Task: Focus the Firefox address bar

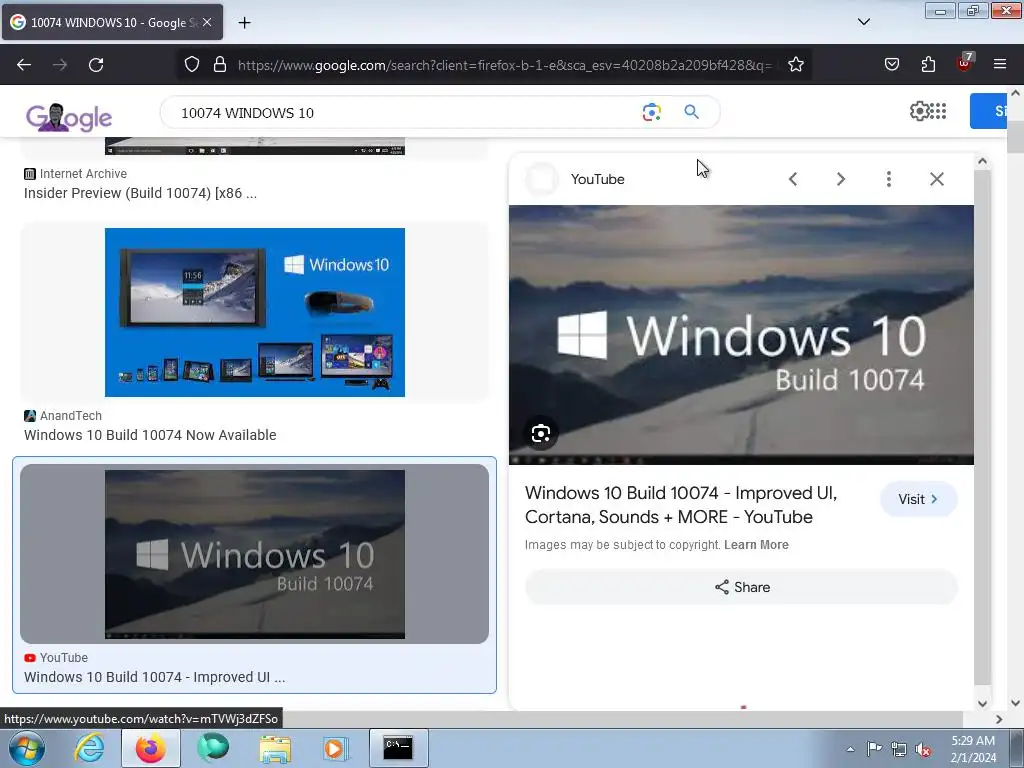Action: pos(504,65)
